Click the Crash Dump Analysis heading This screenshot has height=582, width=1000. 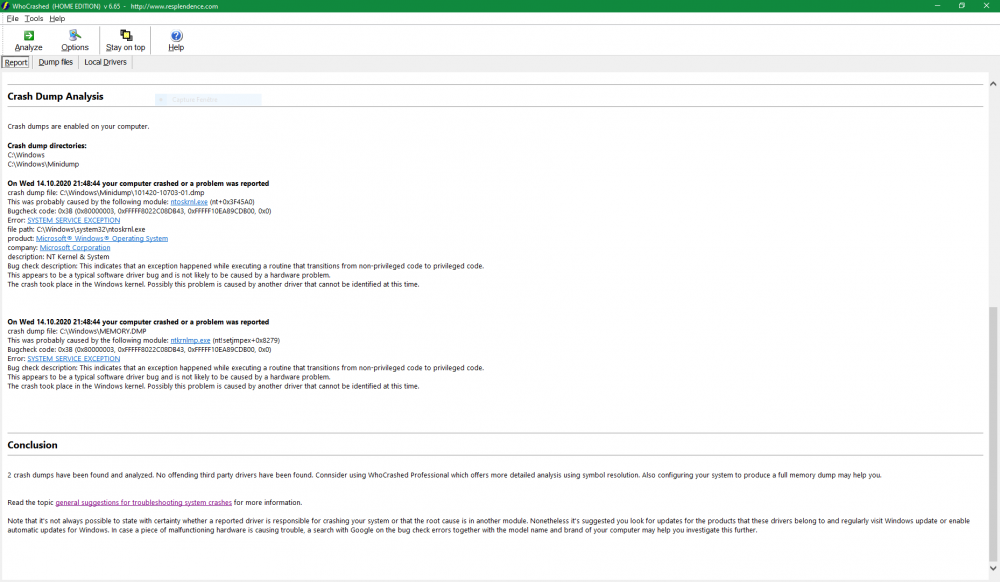point(55,96)
